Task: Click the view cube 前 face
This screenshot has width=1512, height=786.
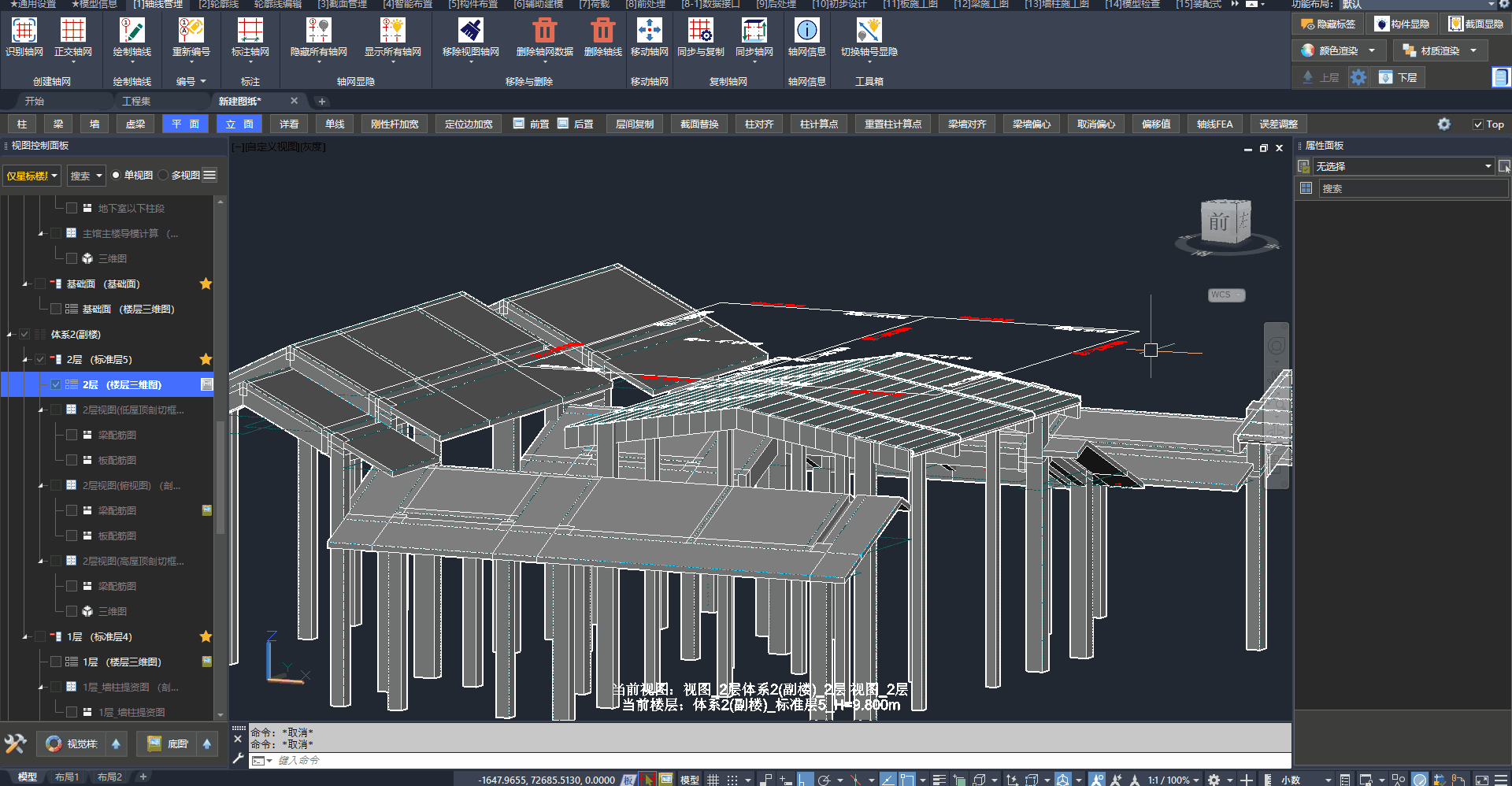Action: [1219, 222]
